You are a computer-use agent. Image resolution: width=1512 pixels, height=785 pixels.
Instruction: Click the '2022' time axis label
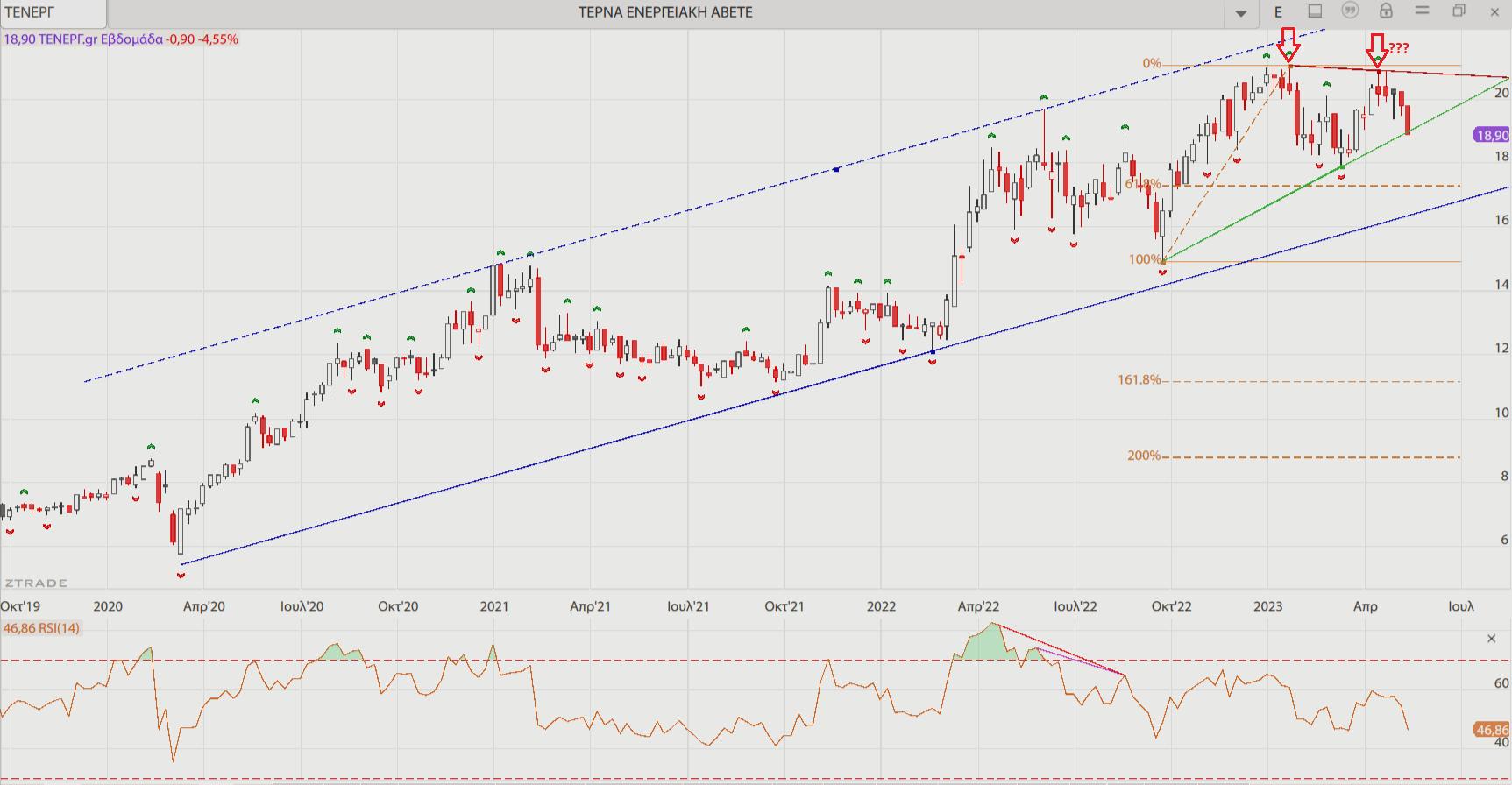point(881,606)
